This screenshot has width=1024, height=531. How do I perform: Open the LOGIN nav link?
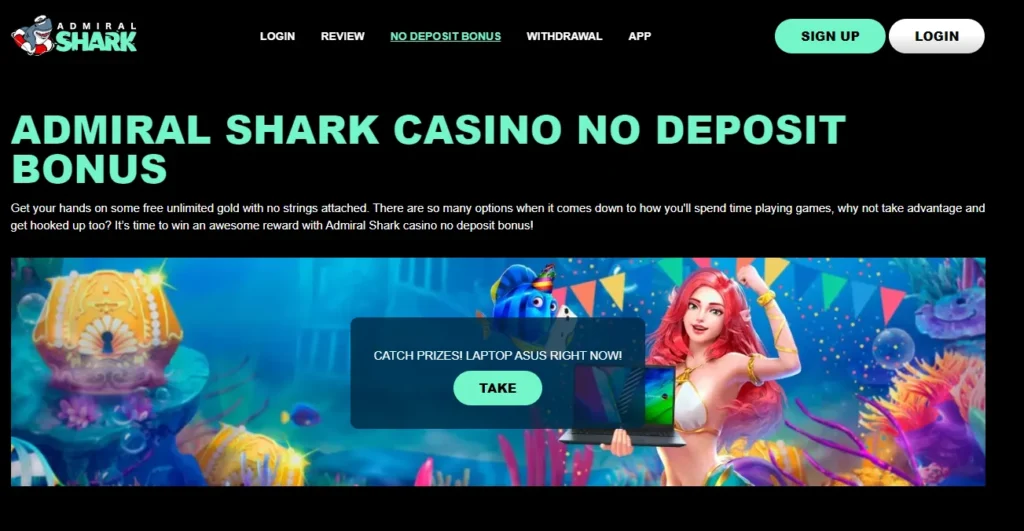pyautogui.click(x=278, y=37)
